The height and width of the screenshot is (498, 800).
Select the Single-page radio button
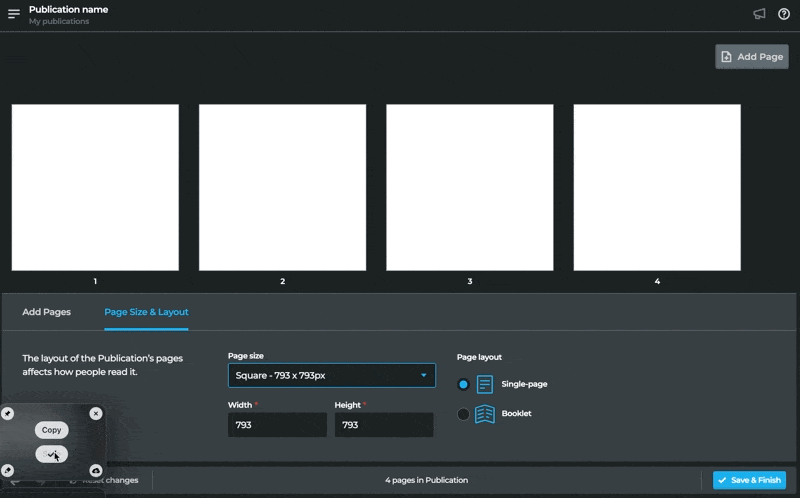pyautogui.click(x=463, y=384)
